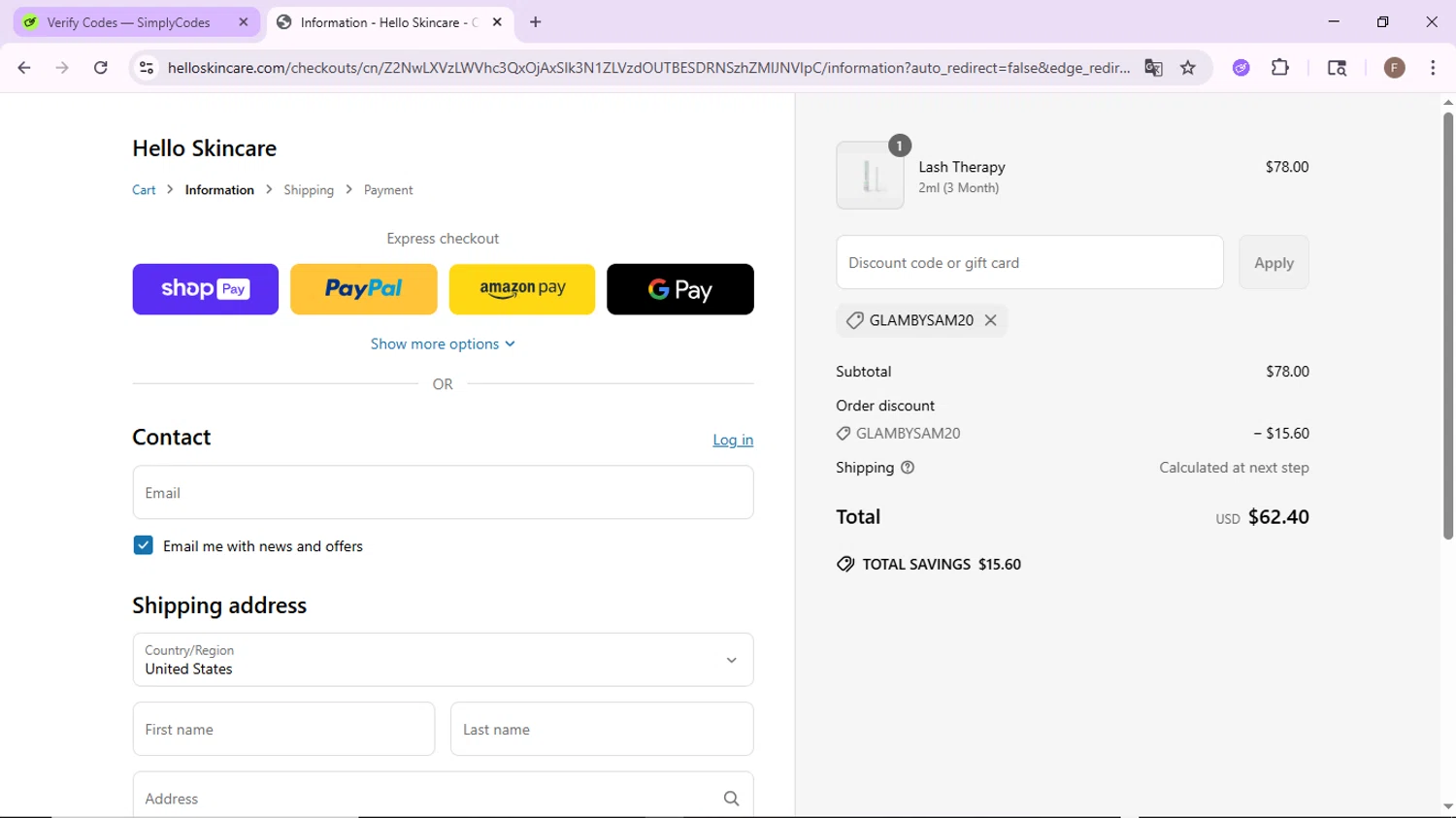Viewport: 1456px width, 818px height.
Task: Go to Cart breadcrumb link
Action: point(144,190)
